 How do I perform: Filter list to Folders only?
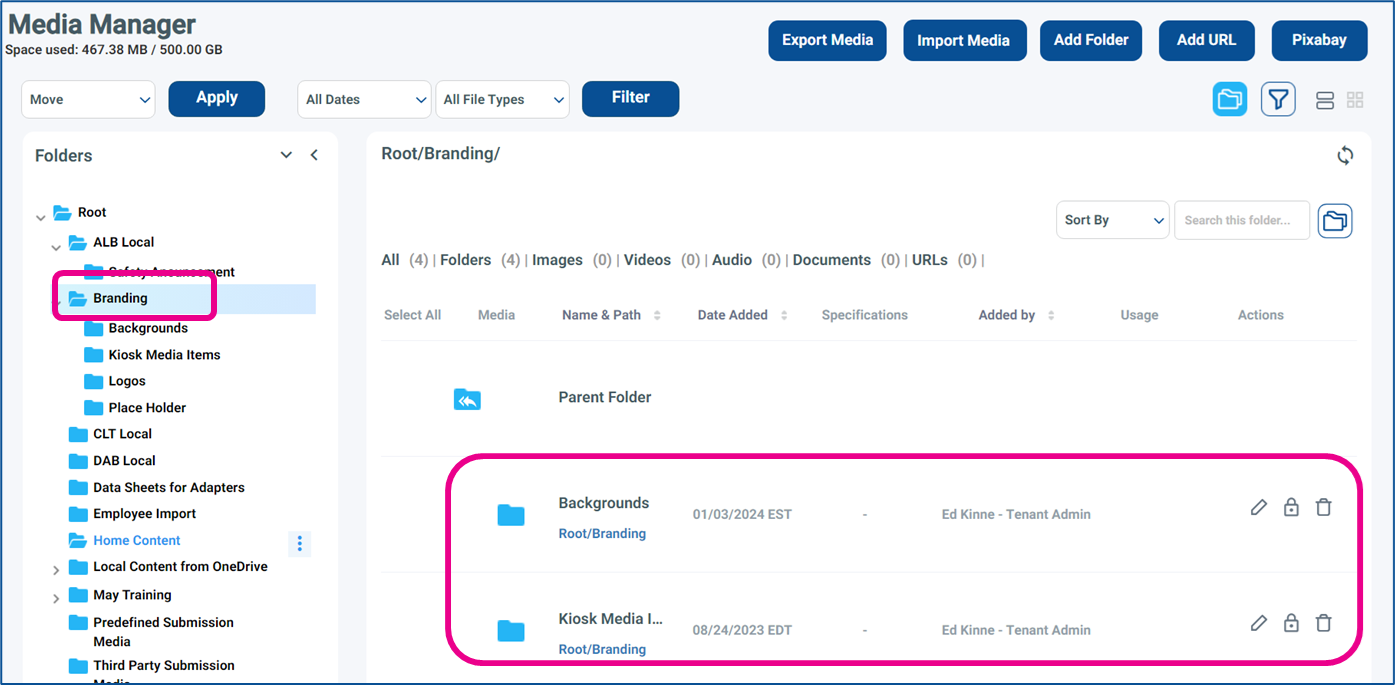[465, 260]
